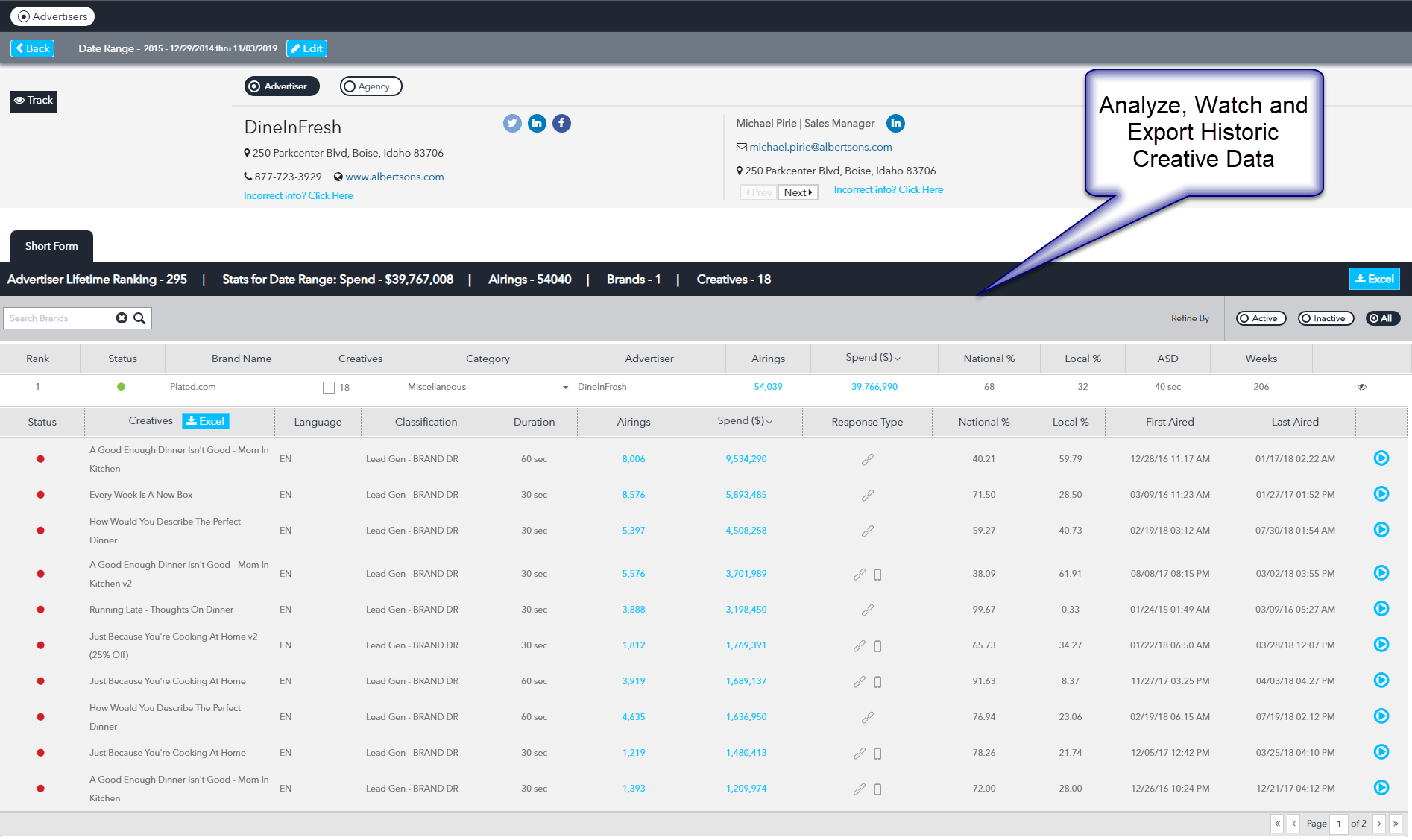Open the 9,534,290 spend value
The image size is (1412, 840).
(x=746, y=459)
